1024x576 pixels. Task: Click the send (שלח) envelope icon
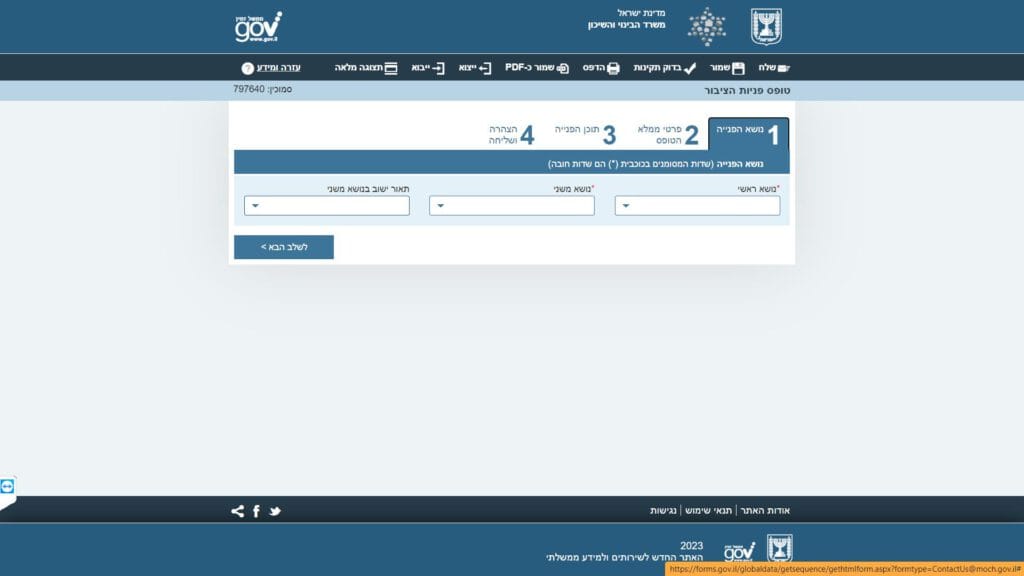point(782,68)
